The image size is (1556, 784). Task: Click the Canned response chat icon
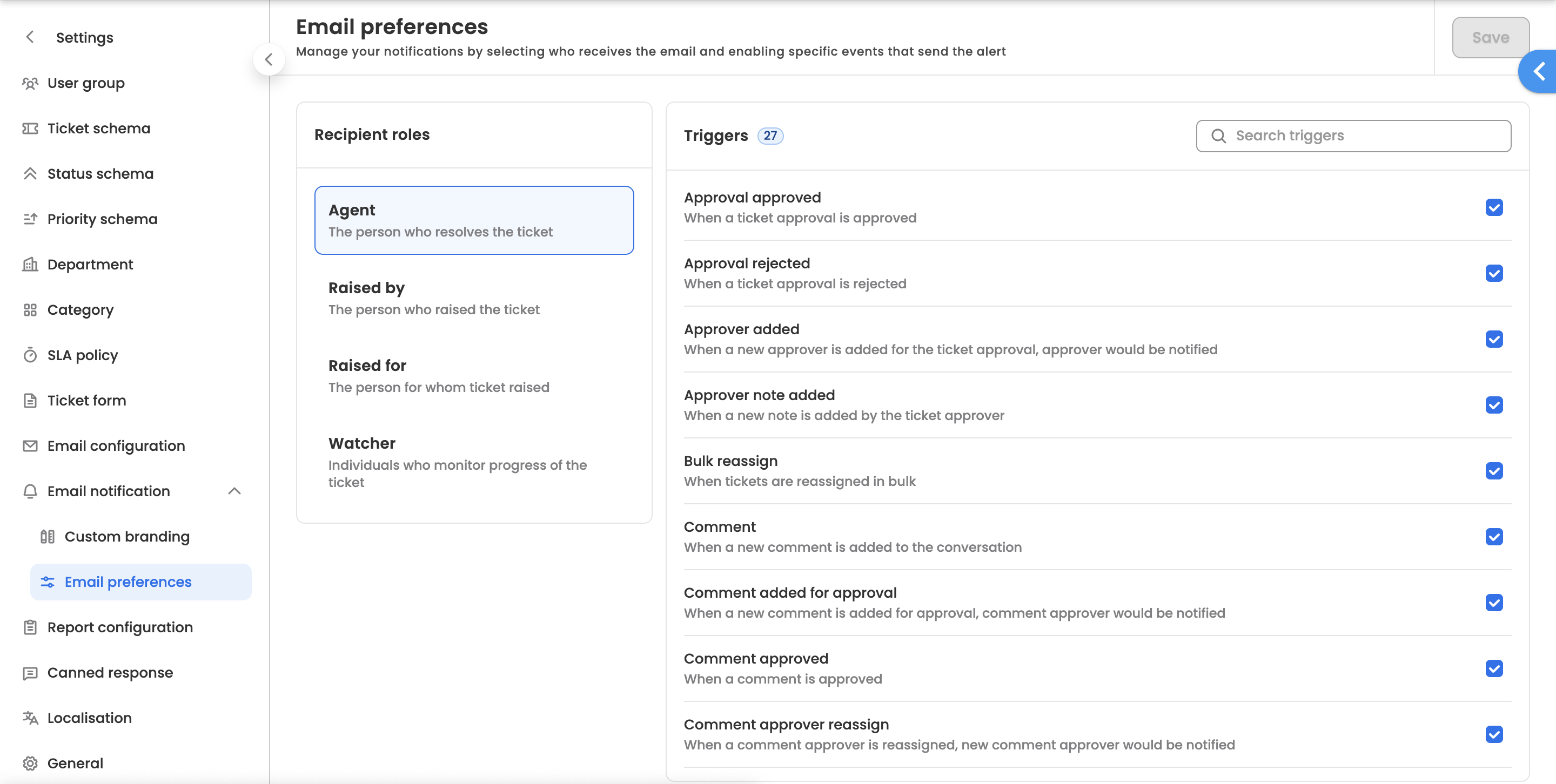[x=30, y=672]
